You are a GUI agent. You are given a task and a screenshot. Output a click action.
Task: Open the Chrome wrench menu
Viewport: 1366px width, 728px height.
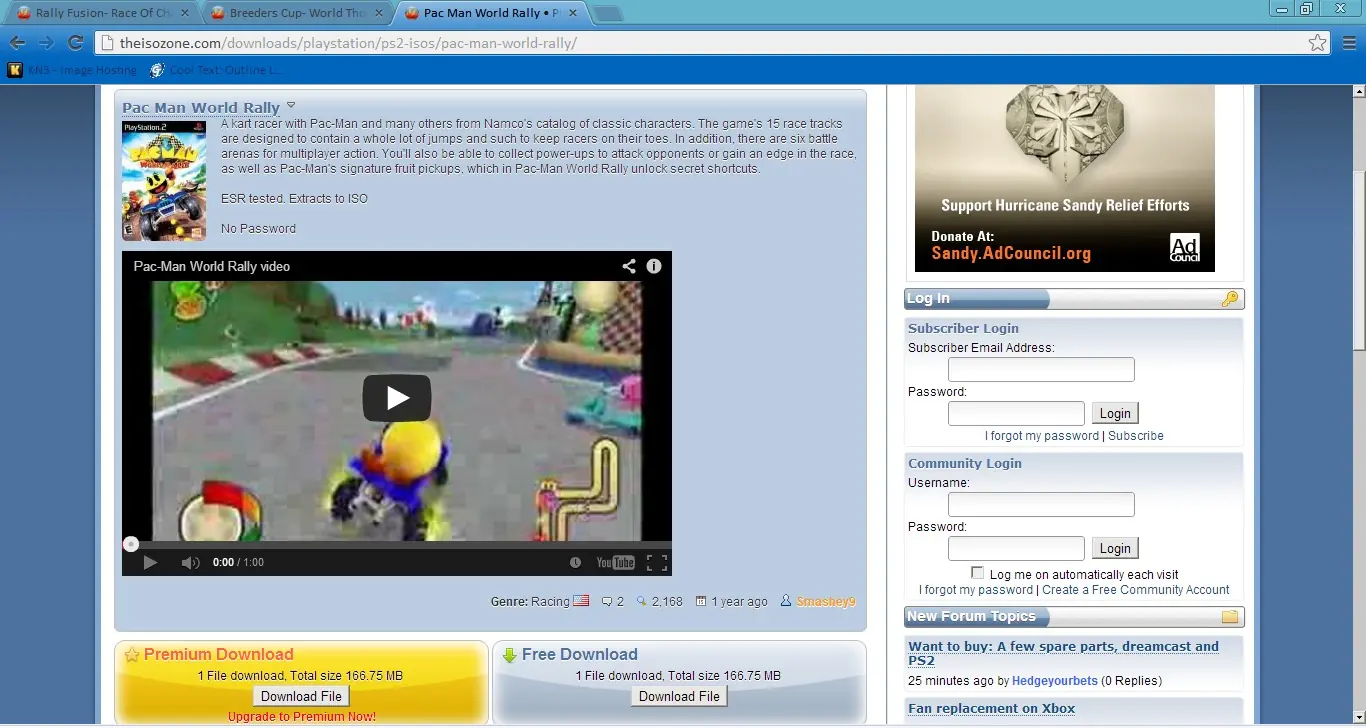[x=1349, y=43]
